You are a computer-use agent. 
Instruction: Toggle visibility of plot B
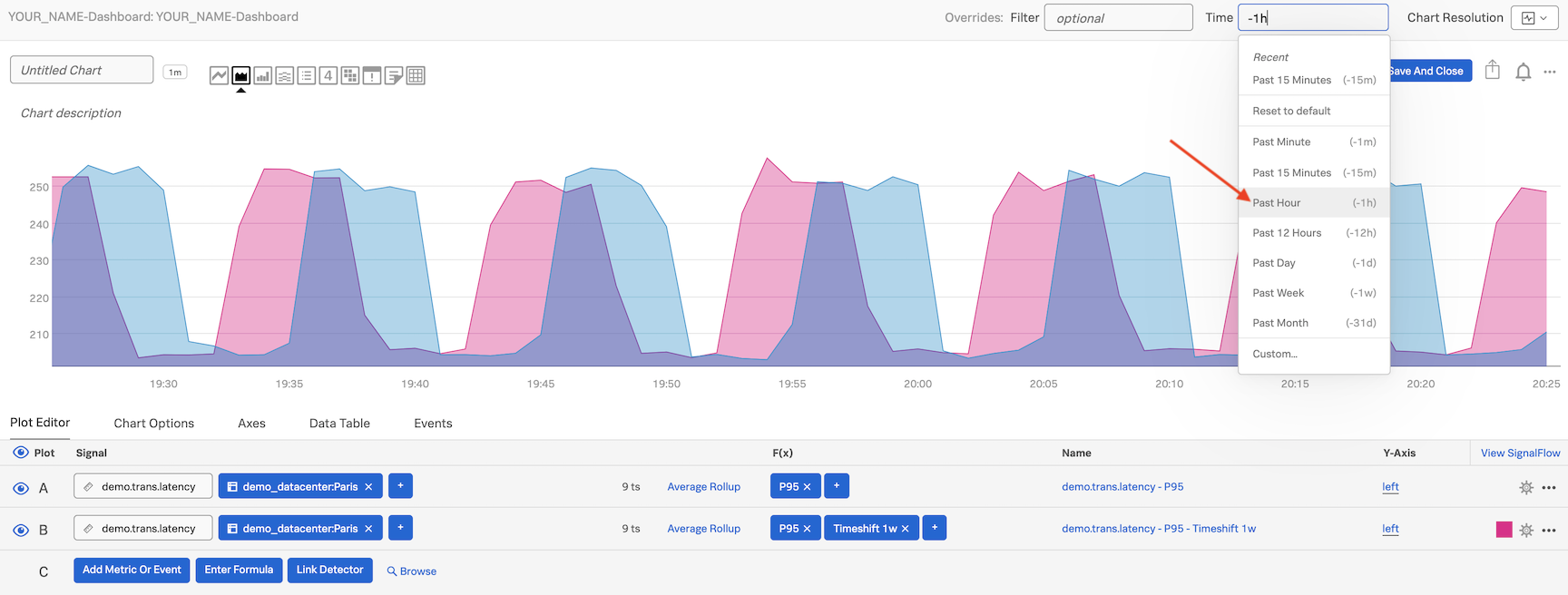[21, 530]
